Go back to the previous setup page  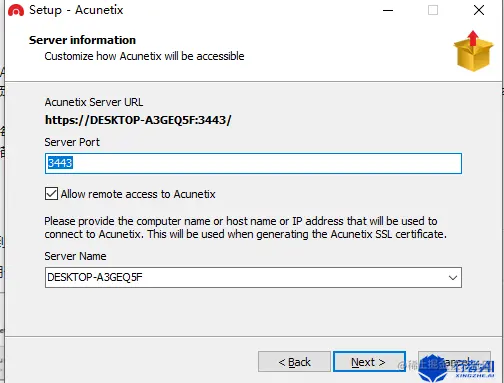coord(294,362)
